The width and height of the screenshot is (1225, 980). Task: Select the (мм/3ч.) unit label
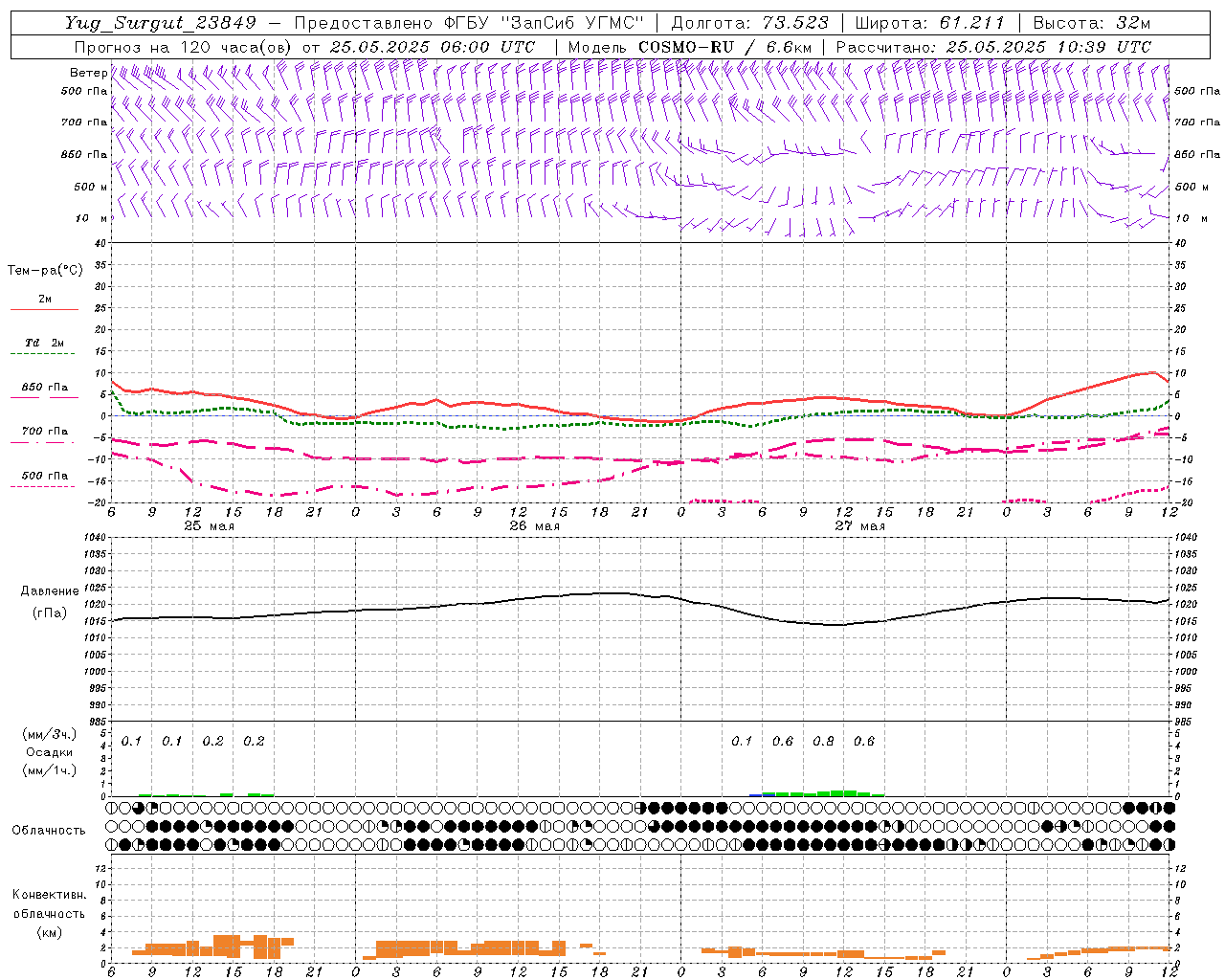[50, 735]
